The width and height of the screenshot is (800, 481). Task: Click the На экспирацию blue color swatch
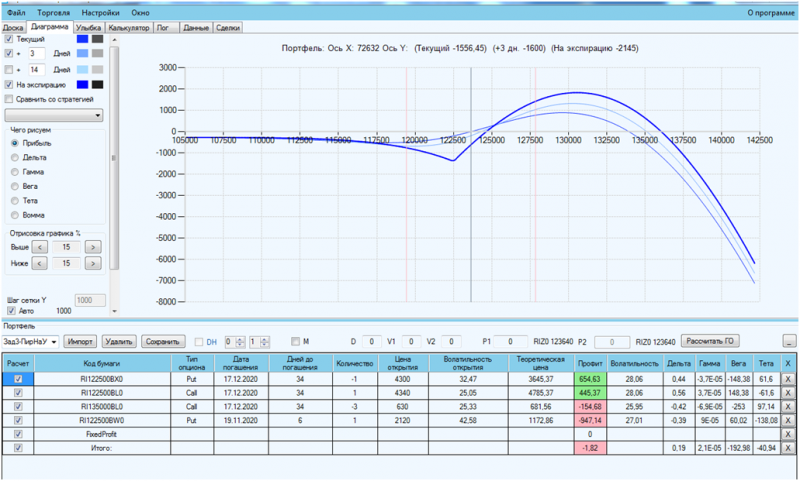(x=82, y=85)
